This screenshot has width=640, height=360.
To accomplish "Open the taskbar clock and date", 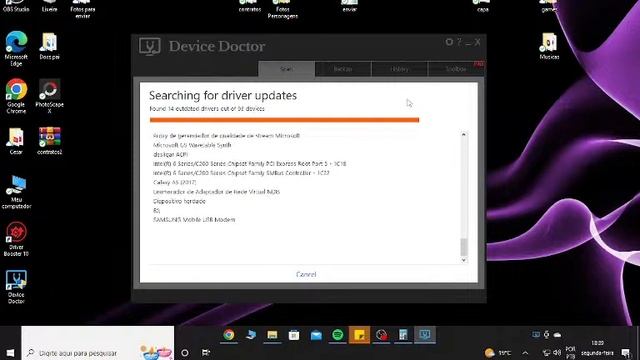I will tap(597, 348).
